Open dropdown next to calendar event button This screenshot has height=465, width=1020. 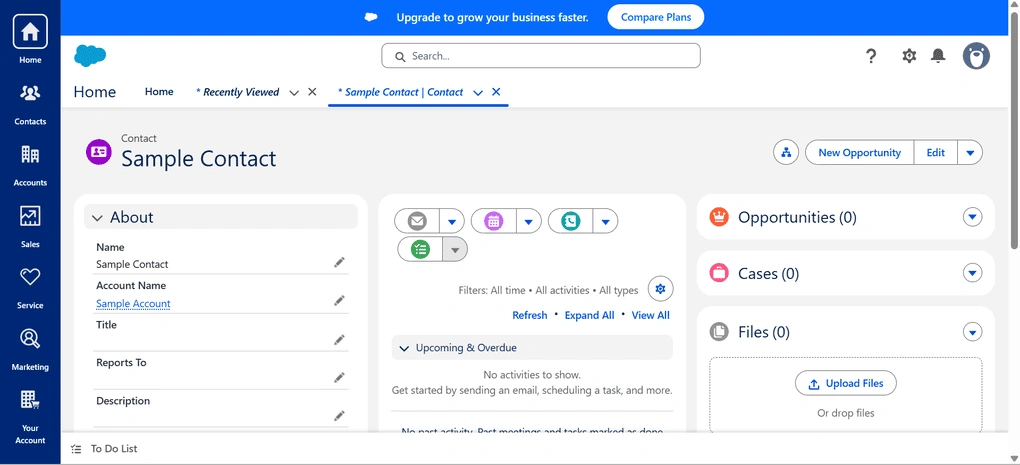point(529,222)
